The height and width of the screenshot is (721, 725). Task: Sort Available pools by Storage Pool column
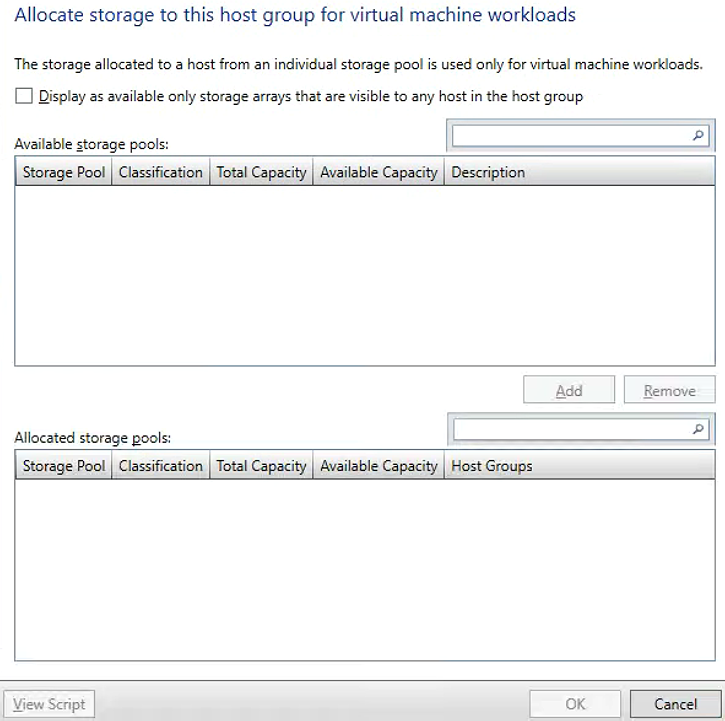point(64,172)
